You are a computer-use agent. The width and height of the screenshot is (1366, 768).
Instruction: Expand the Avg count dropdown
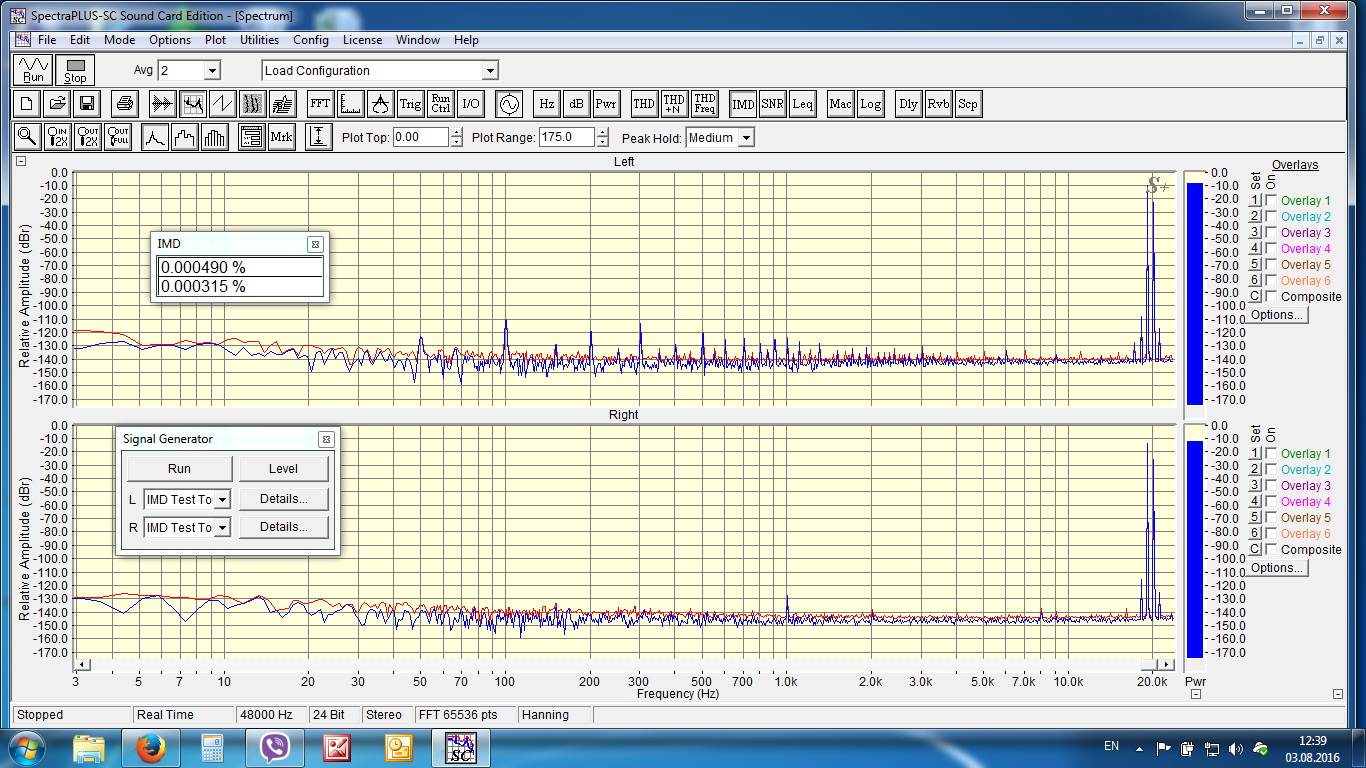click(x=211, y=71)
